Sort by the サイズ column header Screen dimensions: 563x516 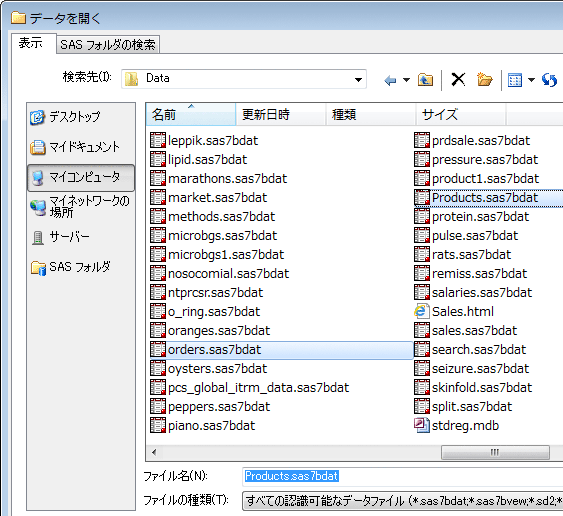[x=461, y=115]
